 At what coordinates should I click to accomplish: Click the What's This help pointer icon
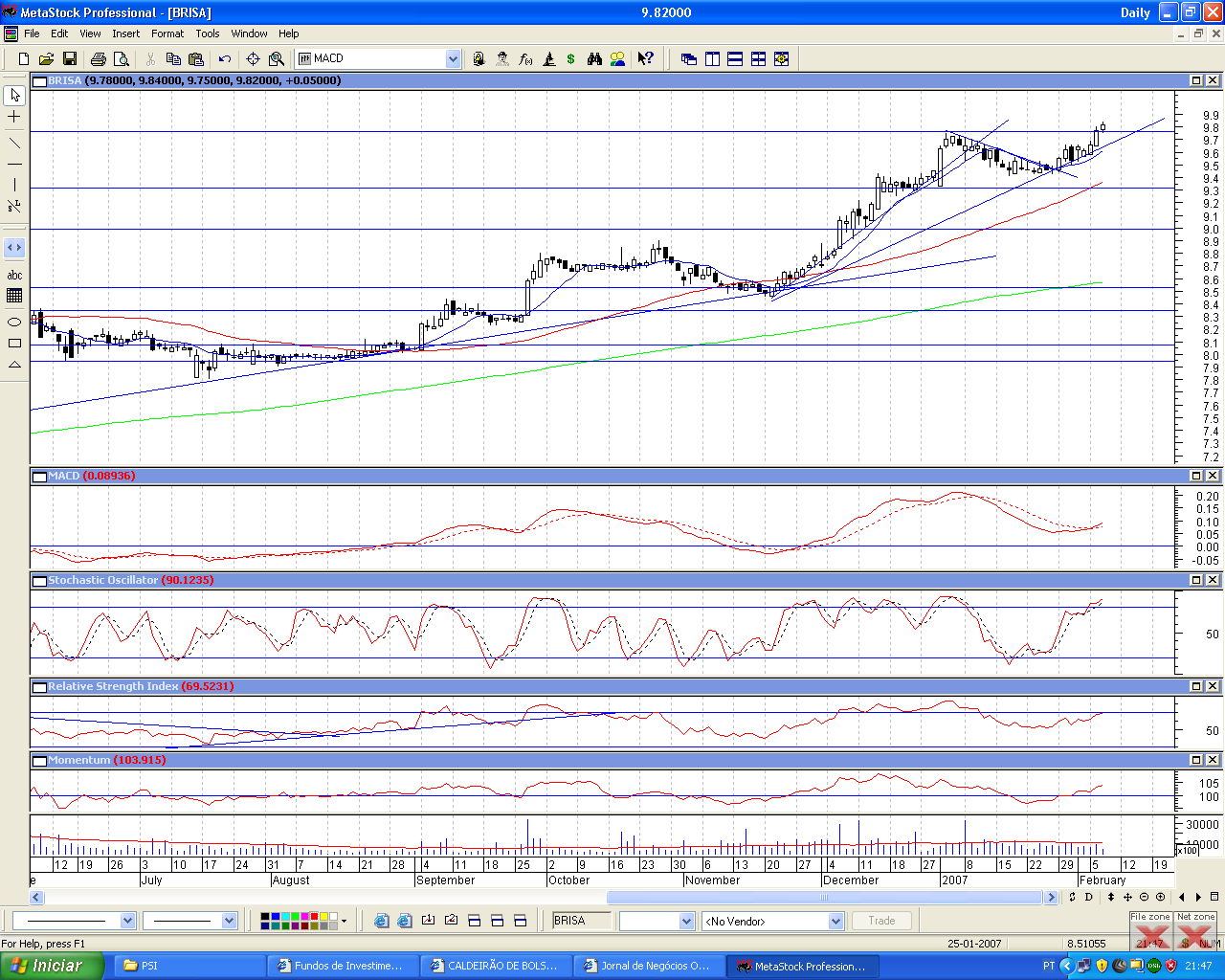point(646,59)
